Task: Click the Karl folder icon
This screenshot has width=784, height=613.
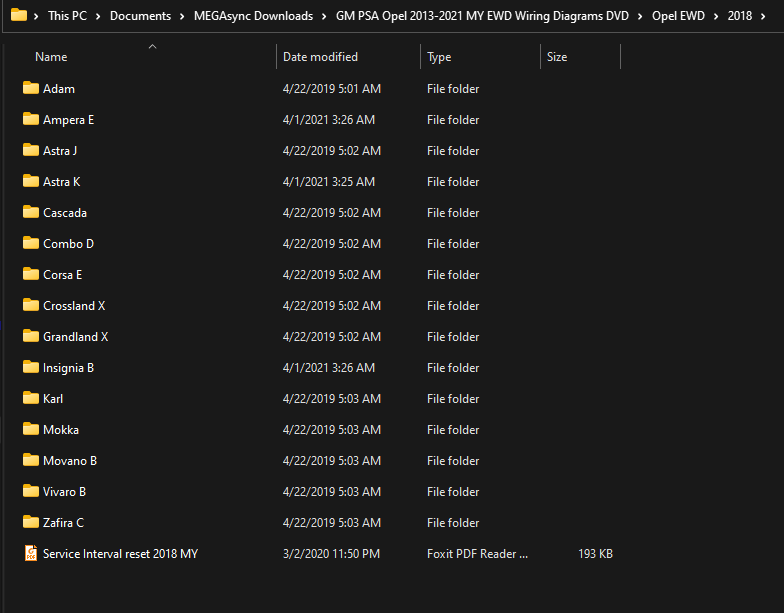Action: pos(30,398)
